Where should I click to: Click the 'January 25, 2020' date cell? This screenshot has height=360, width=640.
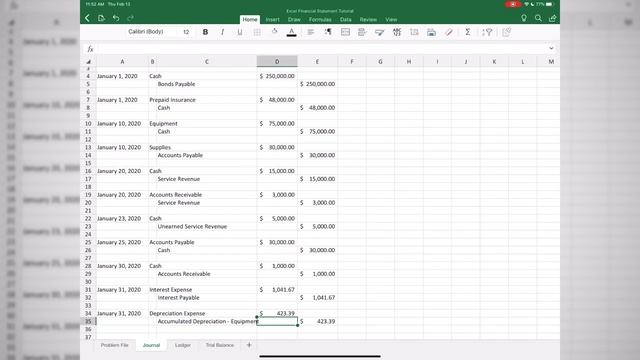click(119, 242)
